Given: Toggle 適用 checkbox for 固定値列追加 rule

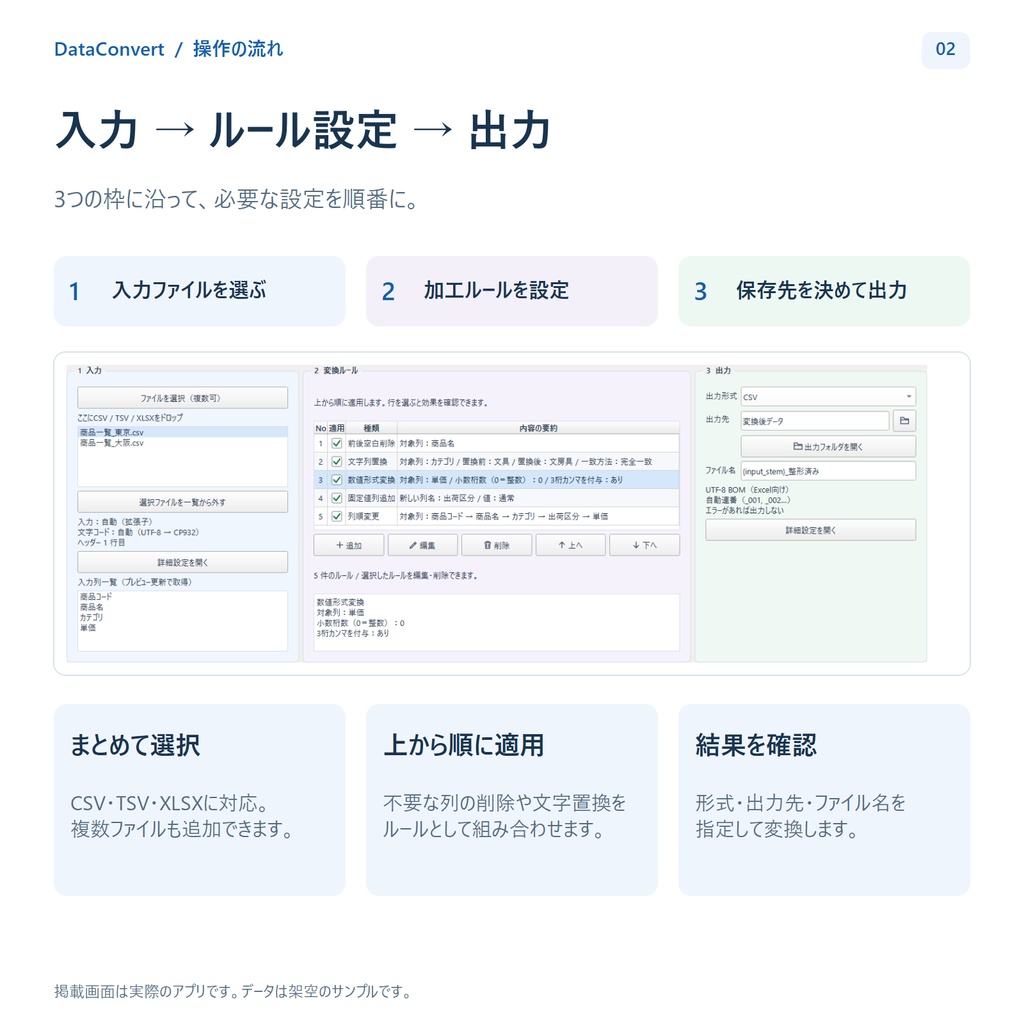Looking at the screenshot, I should point(337,498).
